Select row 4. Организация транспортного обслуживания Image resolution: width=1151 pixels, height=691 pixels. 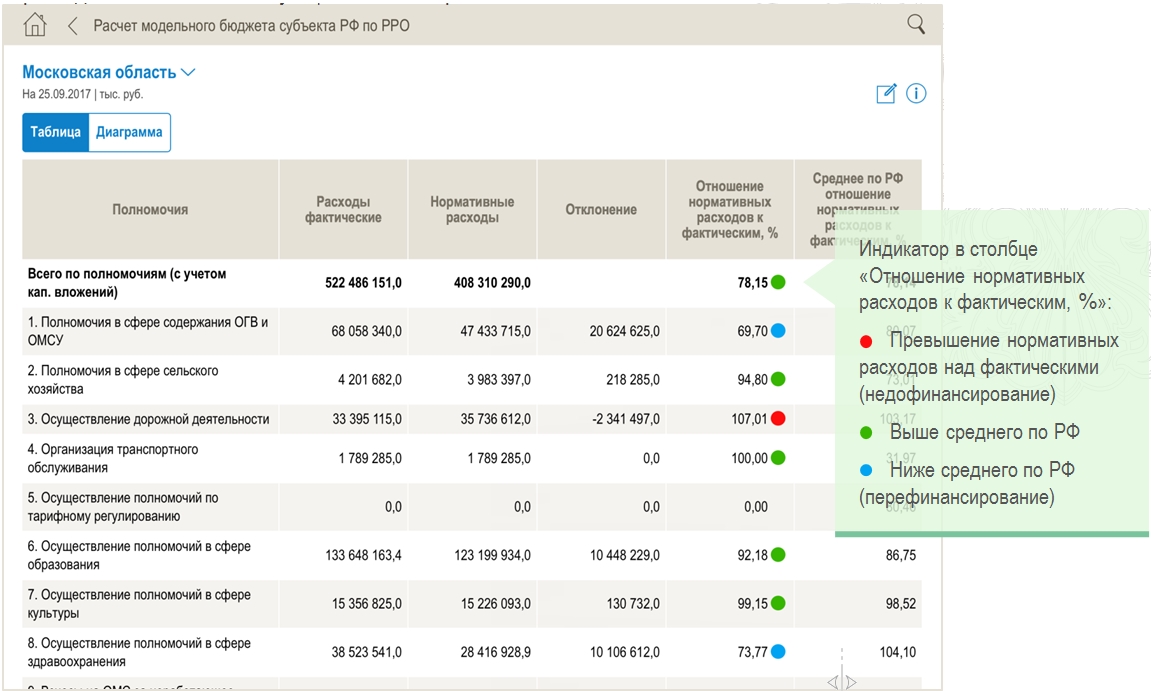[472, 458]
